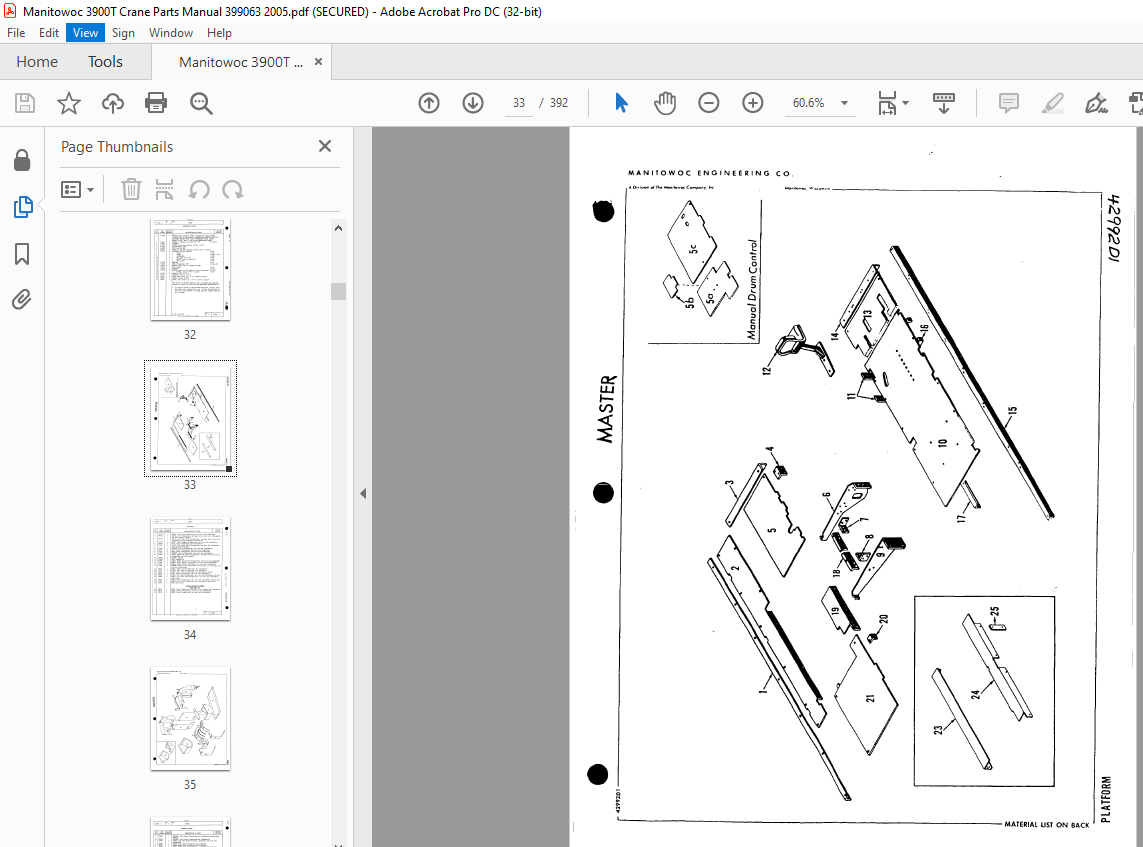
Task: Open the thumbnails options menu button
Action: (77, 190)
